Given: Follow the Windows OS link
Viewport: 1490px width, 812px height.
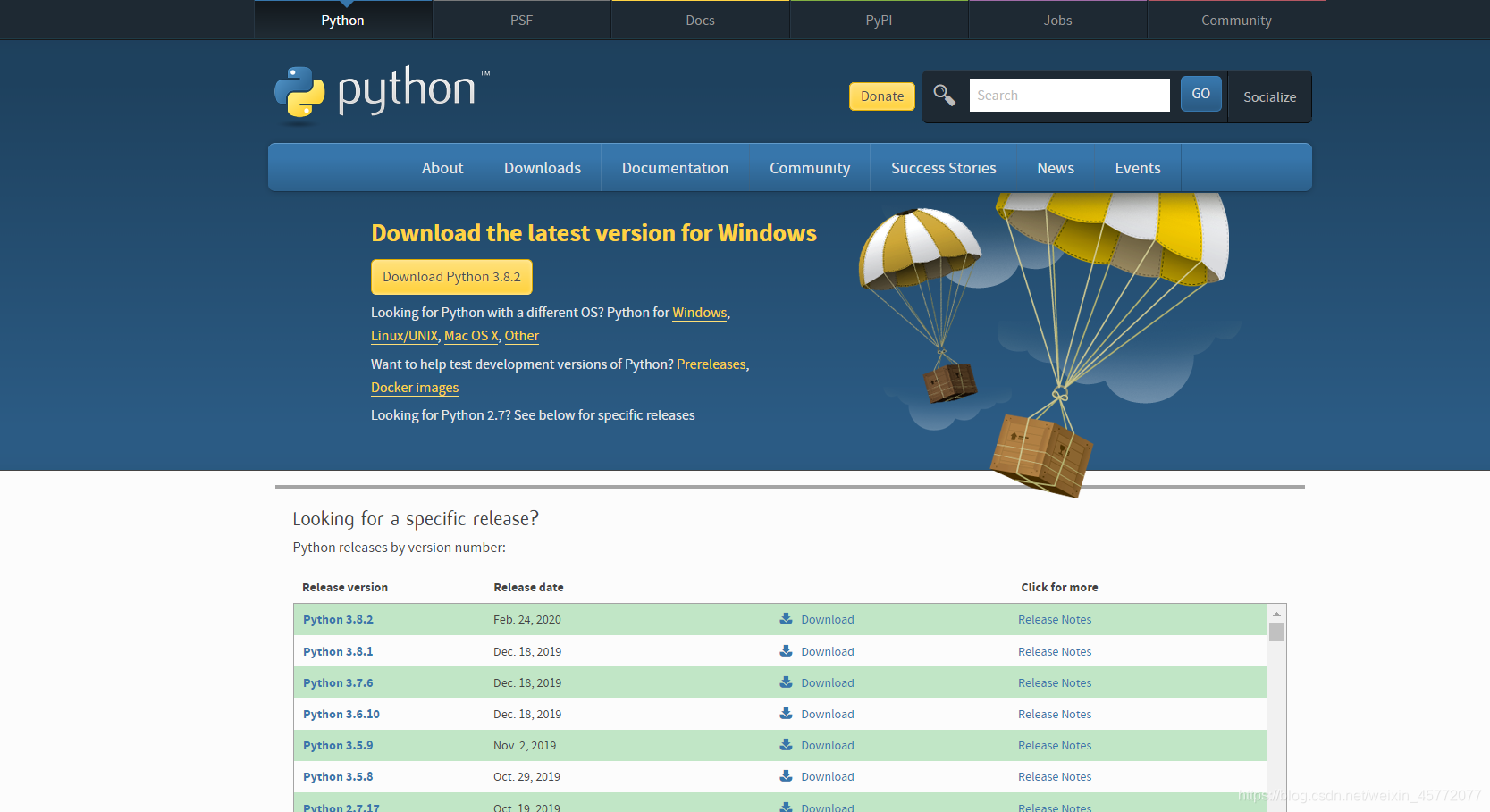Looking at the screenshot, I should [700, 313].
